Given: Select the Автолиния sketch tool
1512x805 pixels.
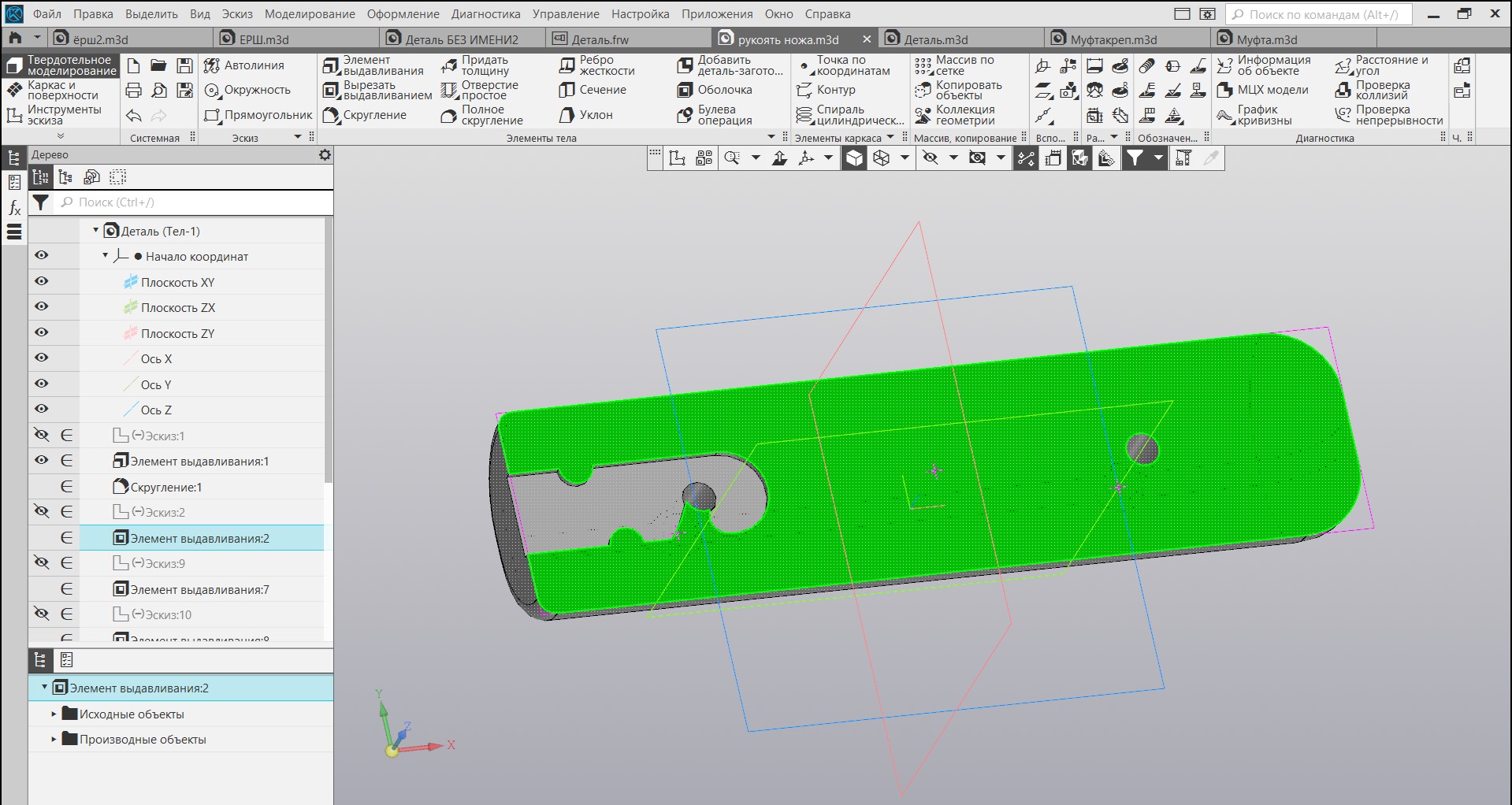Looking at the screenshot, I should (x=244, y=65).
